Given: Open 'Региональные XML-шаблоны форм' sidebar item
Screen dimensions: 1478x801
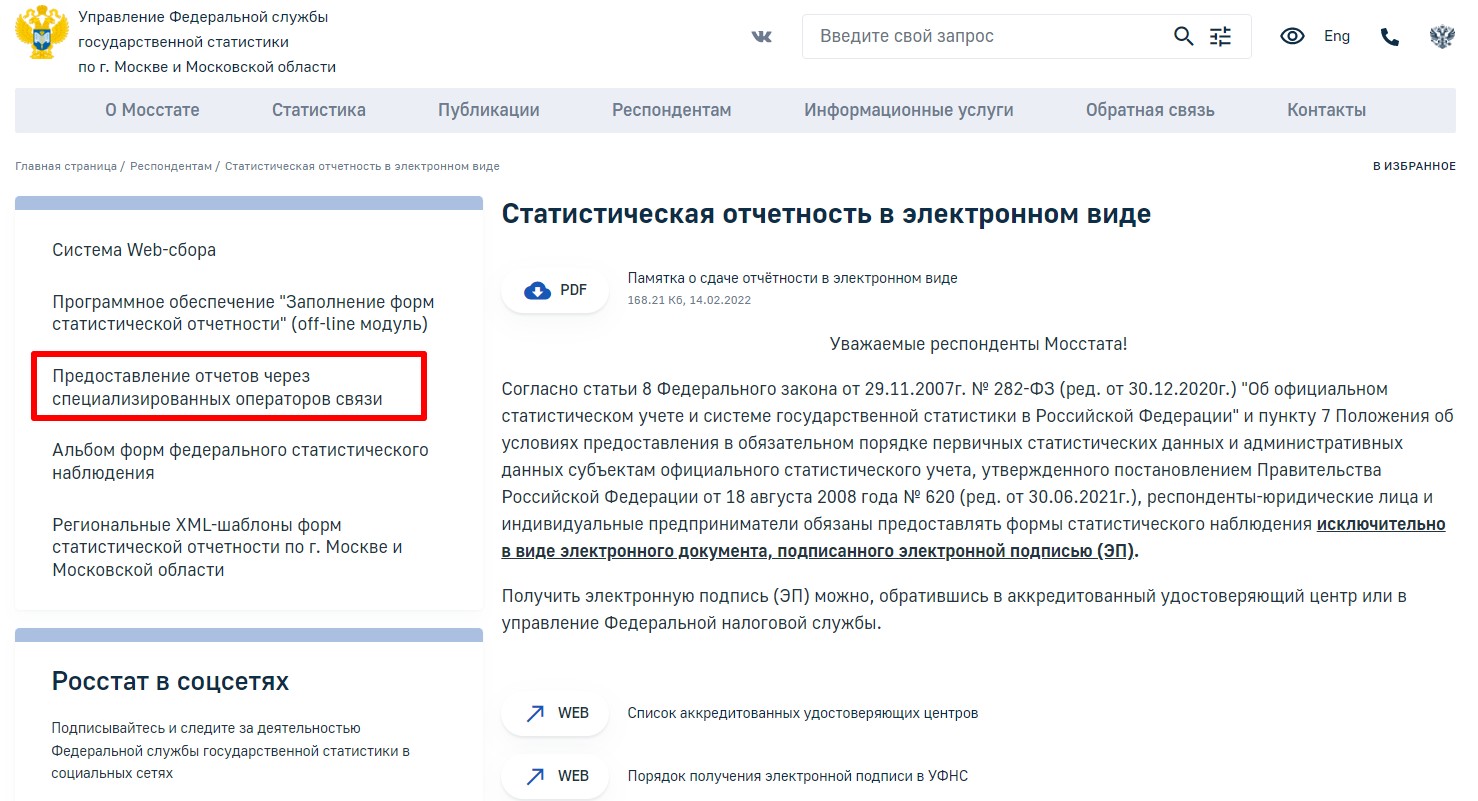Looking at the screenshot, I should [227, 547].
